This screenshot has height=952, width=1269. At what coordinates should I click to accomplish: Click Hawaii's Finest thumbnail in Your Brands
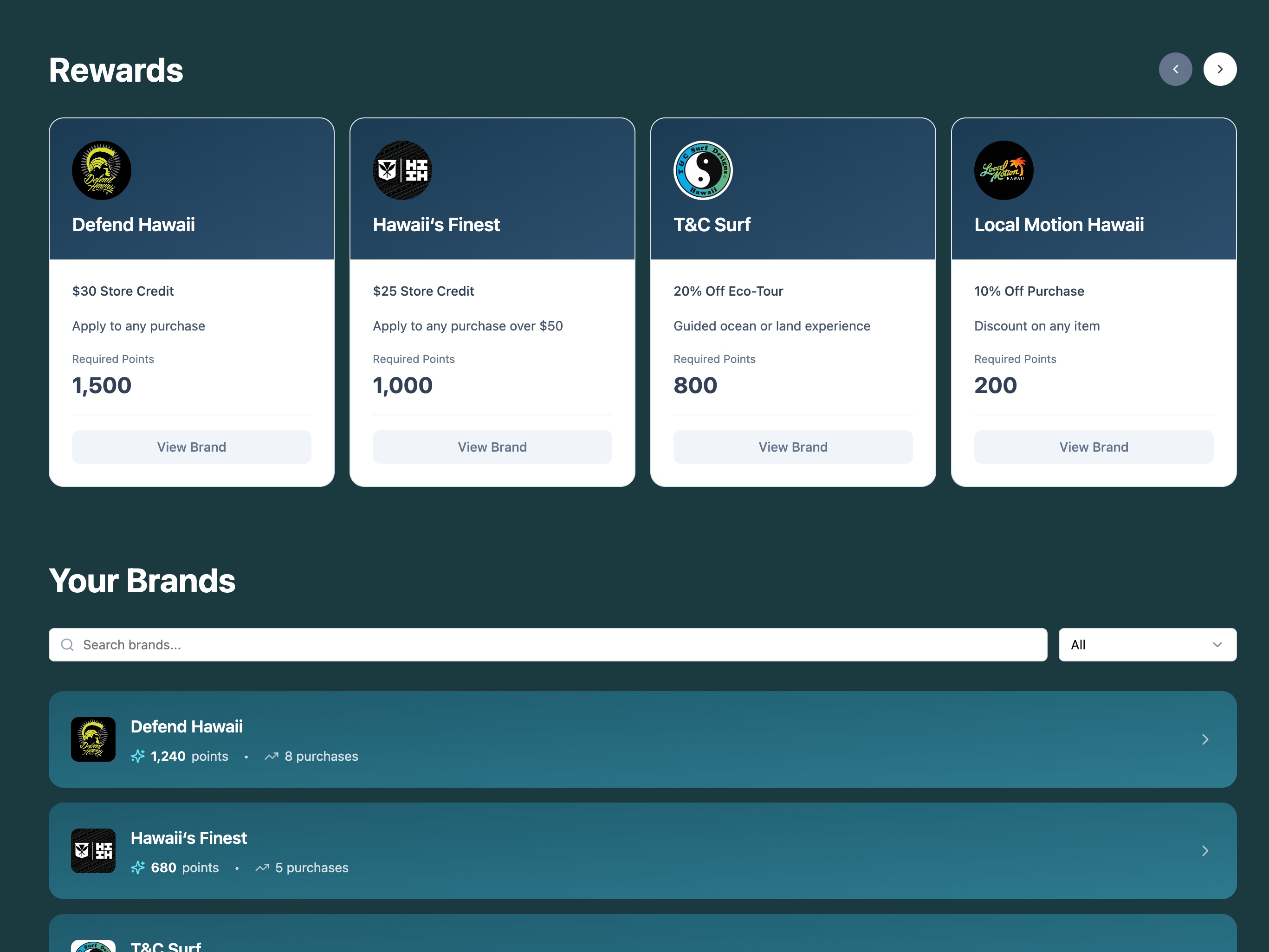pyautogui.click(x=93, y=850)
